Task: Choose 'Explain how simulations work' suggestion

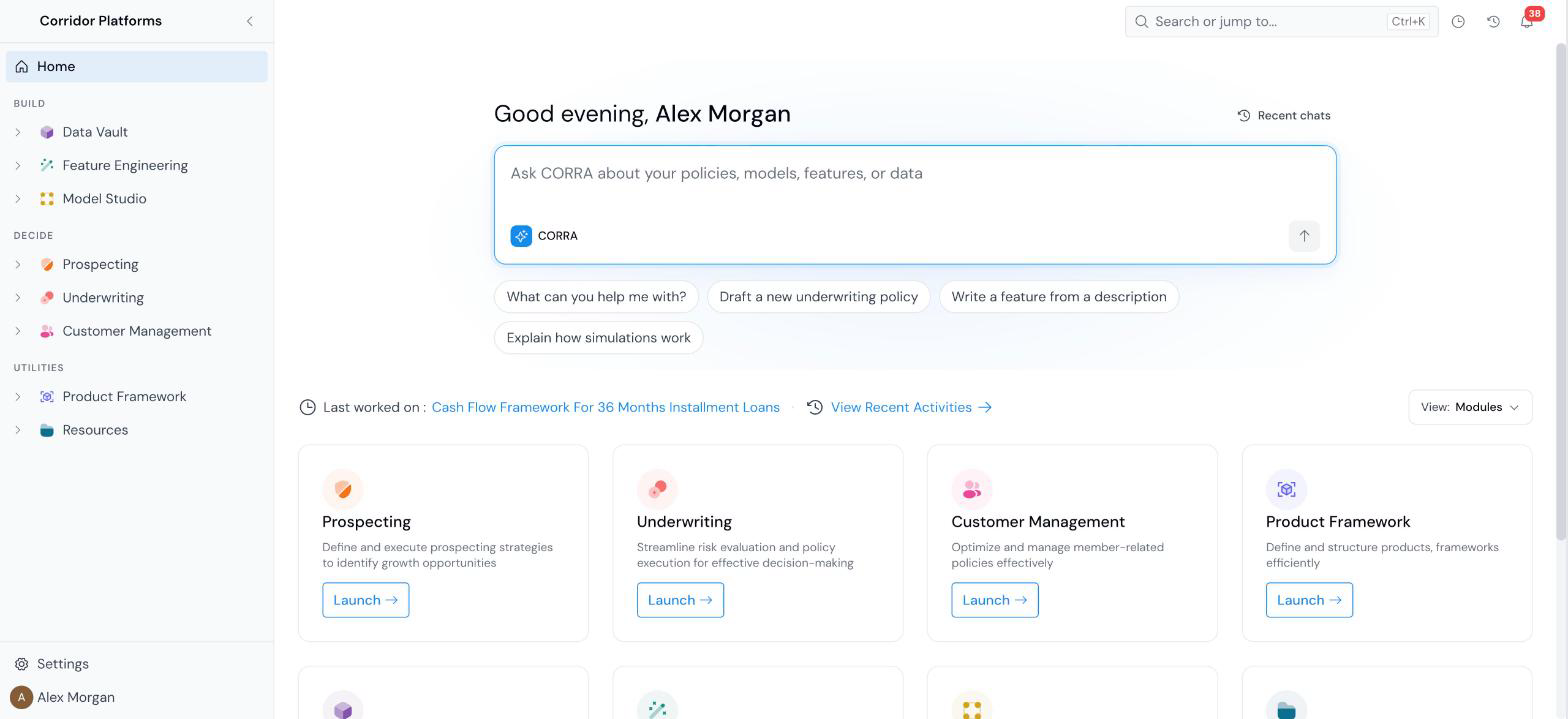Action: [599, 338]
